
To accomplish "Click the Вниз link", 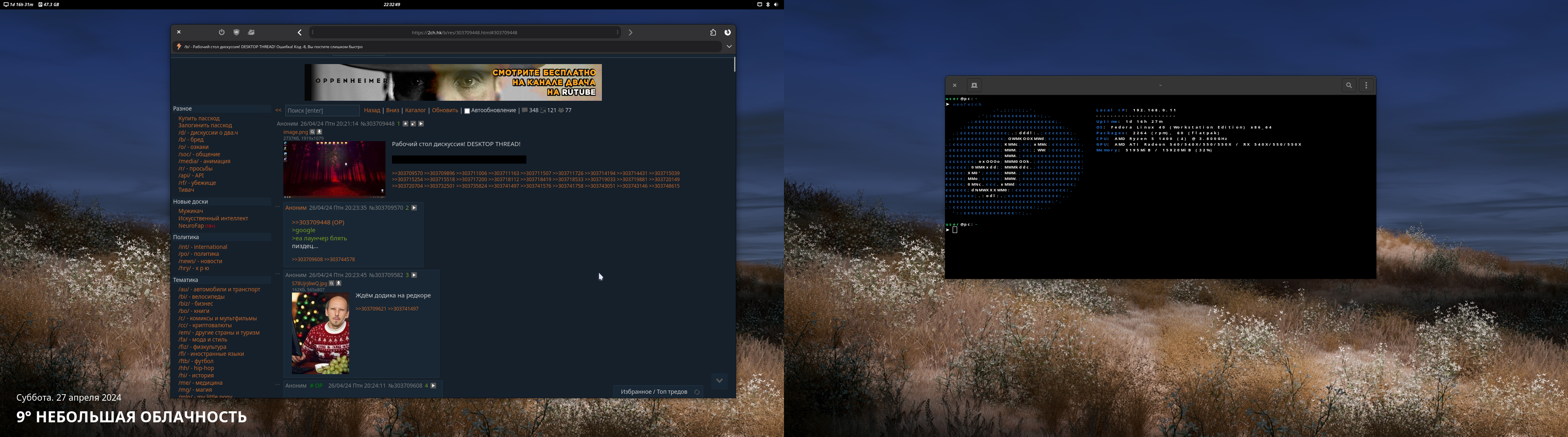I will pyautogui.click(x=392, y=110).
